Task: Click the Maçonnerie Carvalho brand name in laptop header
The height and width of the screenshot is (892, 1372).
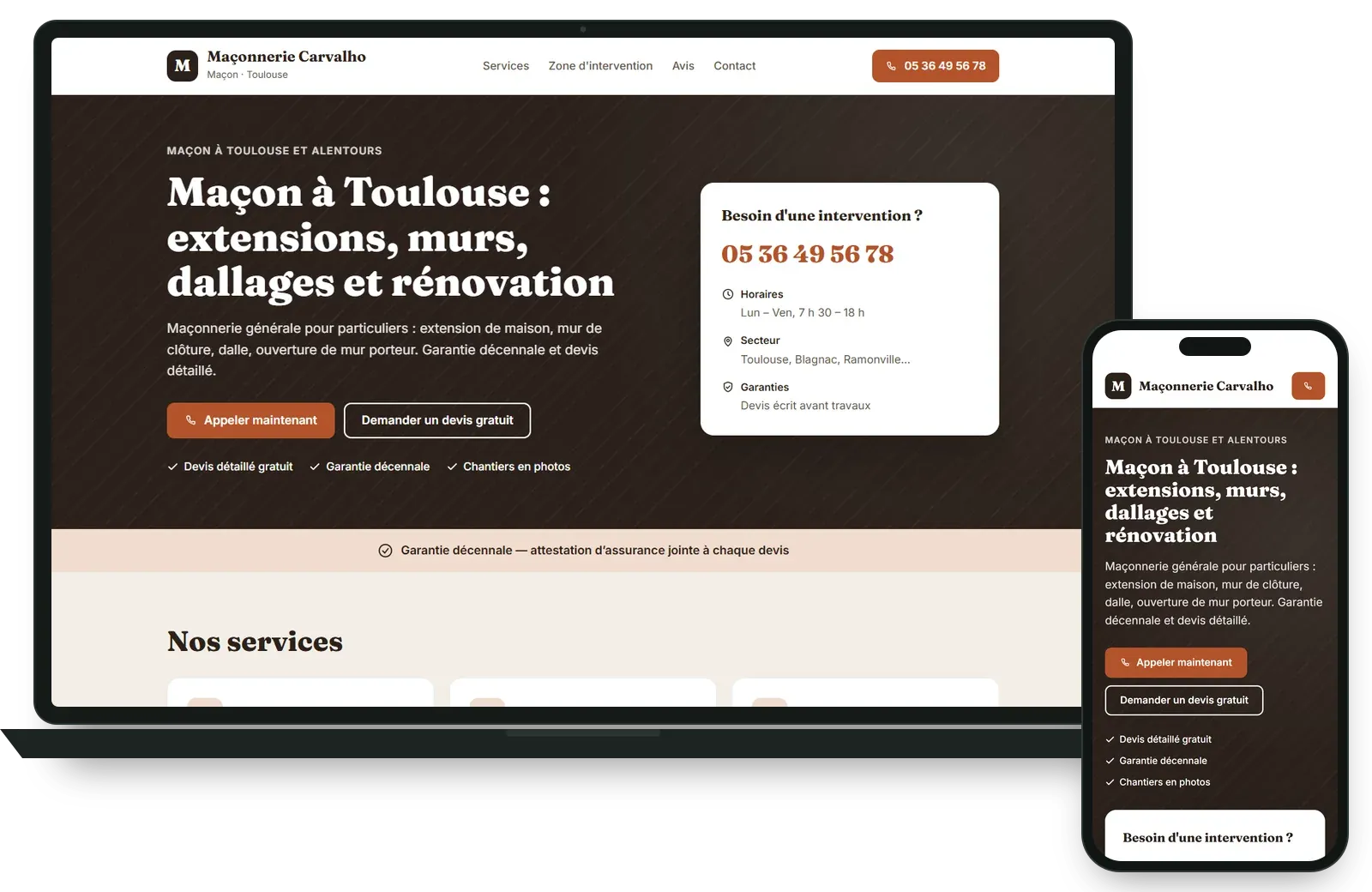Action: [x=286, y=57]
